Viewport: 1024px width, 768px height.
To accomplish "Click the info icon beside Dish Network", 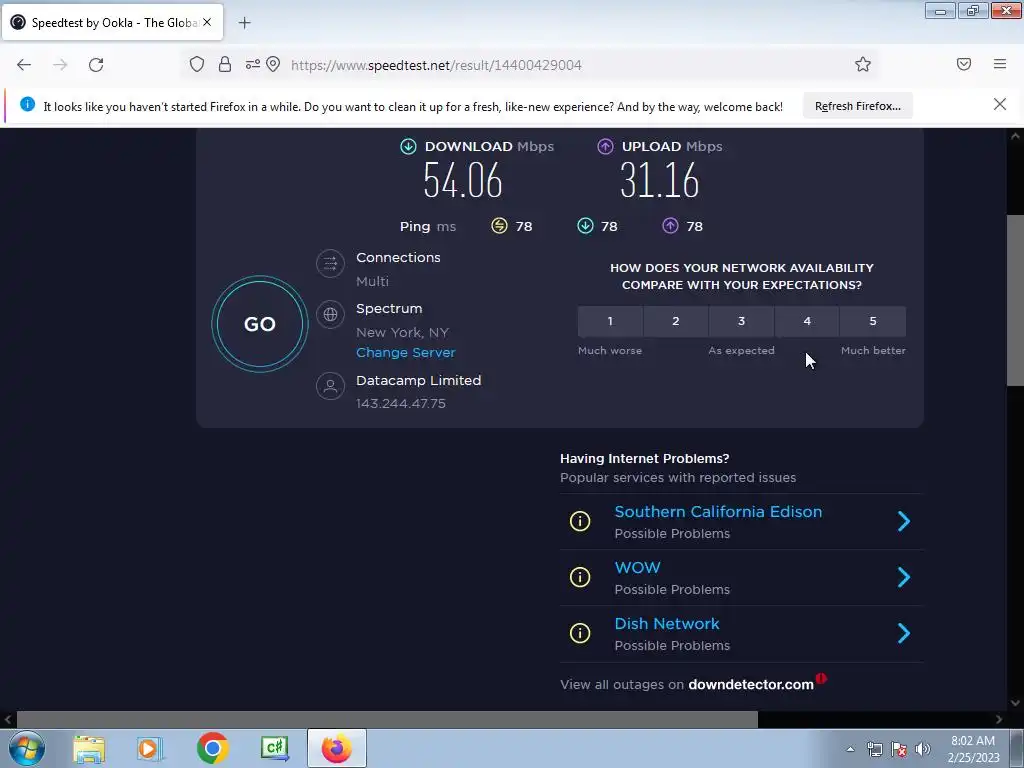I will click(x=580, y=633).
